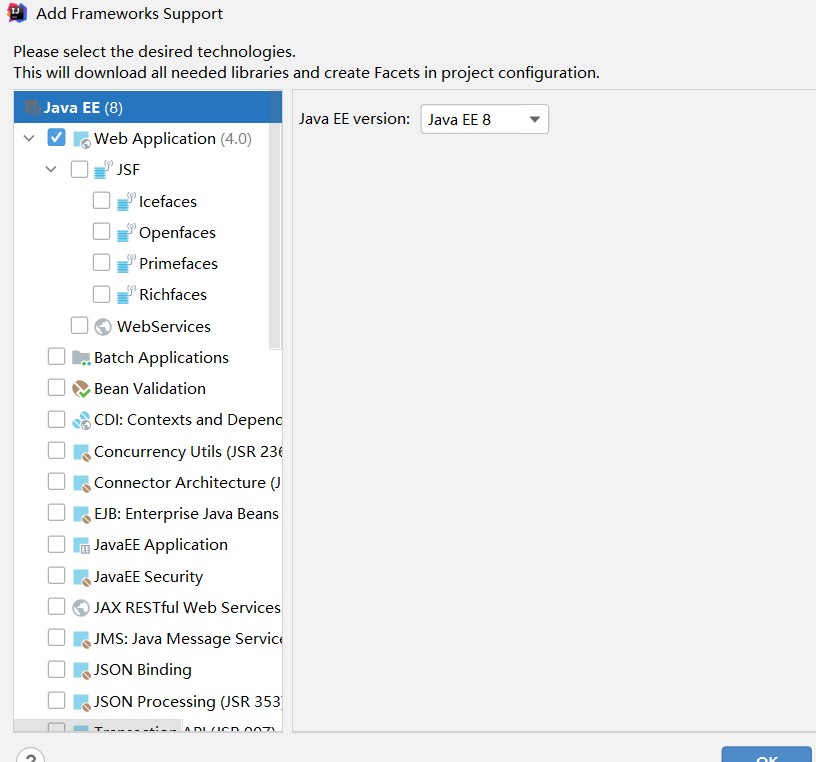Screen dimensions: 816x762
Task: Check the EJB Enterprise Java Beans checkbox
Action: (56, 513)
